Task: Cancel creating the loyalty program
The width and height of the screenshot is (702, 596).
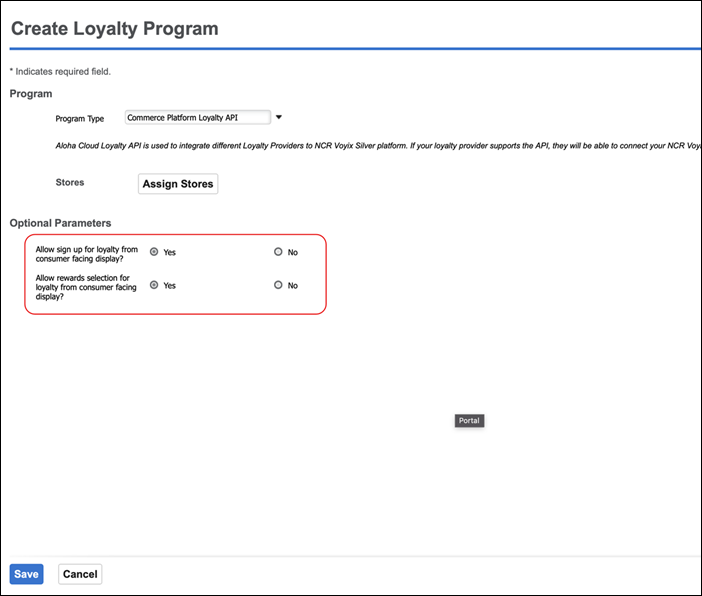Action: tap(80, 574)
